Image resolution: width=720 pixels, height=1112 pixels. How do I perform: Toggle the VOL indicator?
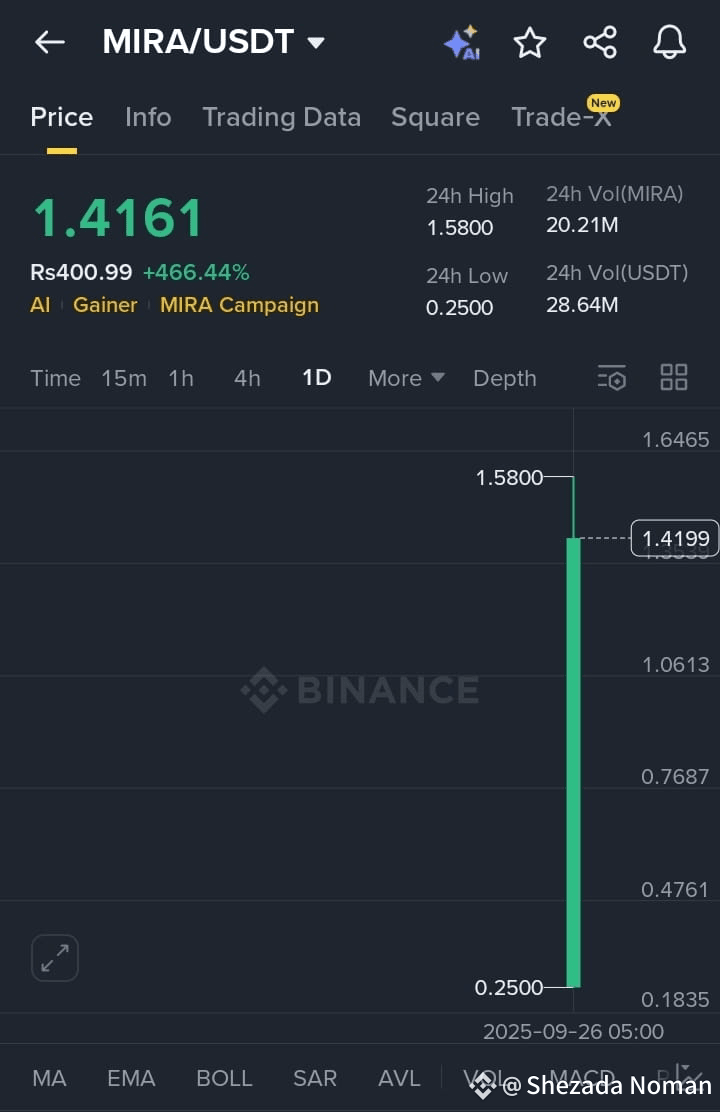[484, 1079]
